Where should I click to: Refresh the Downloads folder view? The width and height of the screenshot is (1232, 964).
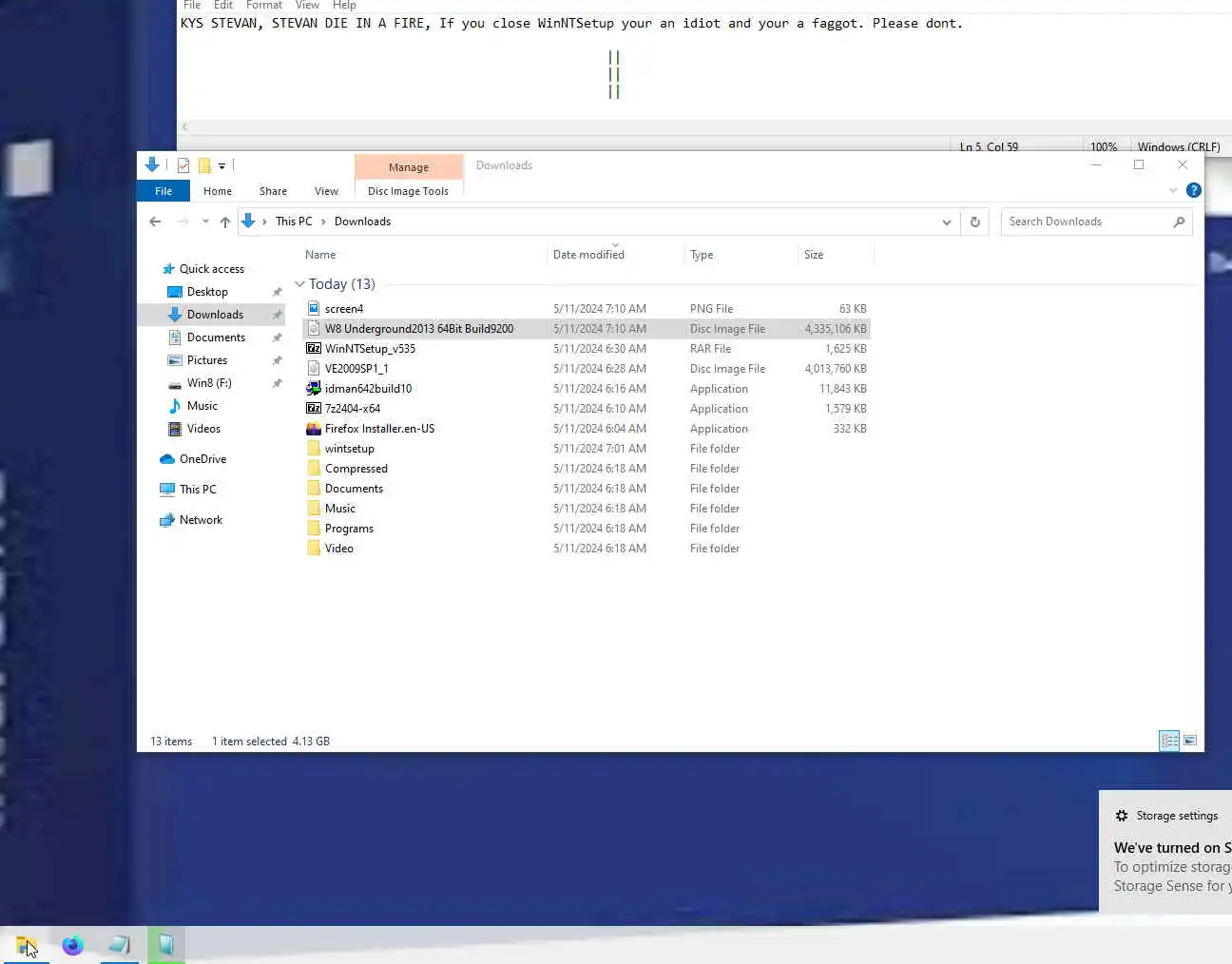tap(974, 222)
